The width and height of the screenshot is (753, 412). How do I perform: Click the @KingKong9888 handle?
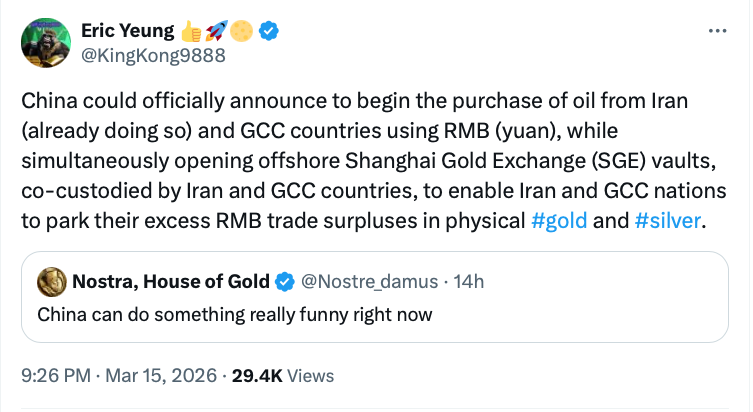pos(152,55)
